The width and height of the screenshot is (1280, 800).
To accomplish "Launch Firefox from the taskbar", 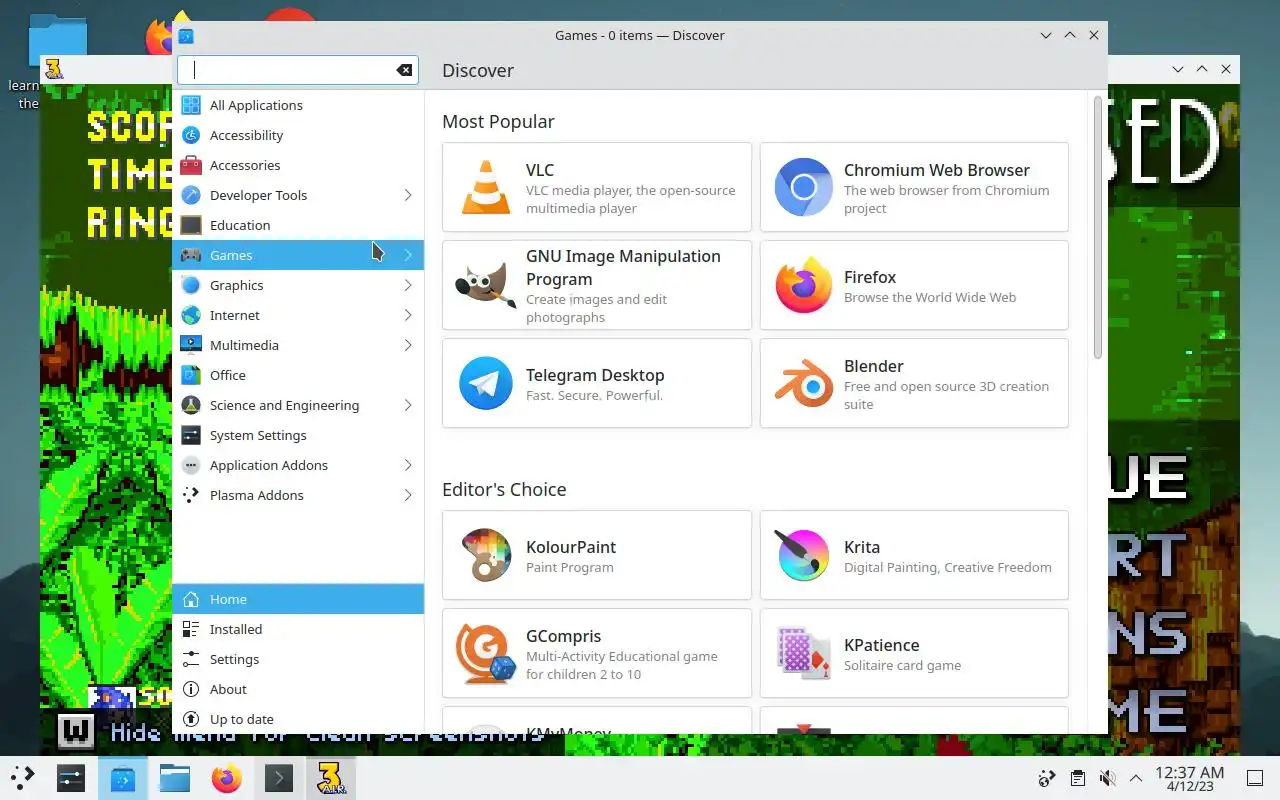I will coord(227,778).
